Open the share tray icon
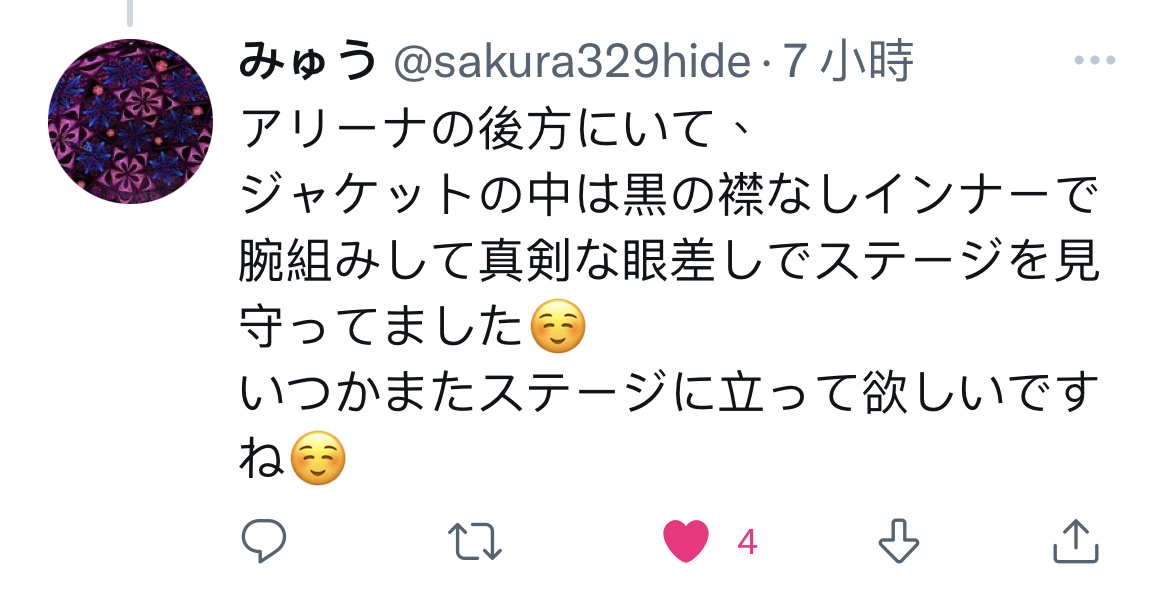 click(x=1075, y=541)
